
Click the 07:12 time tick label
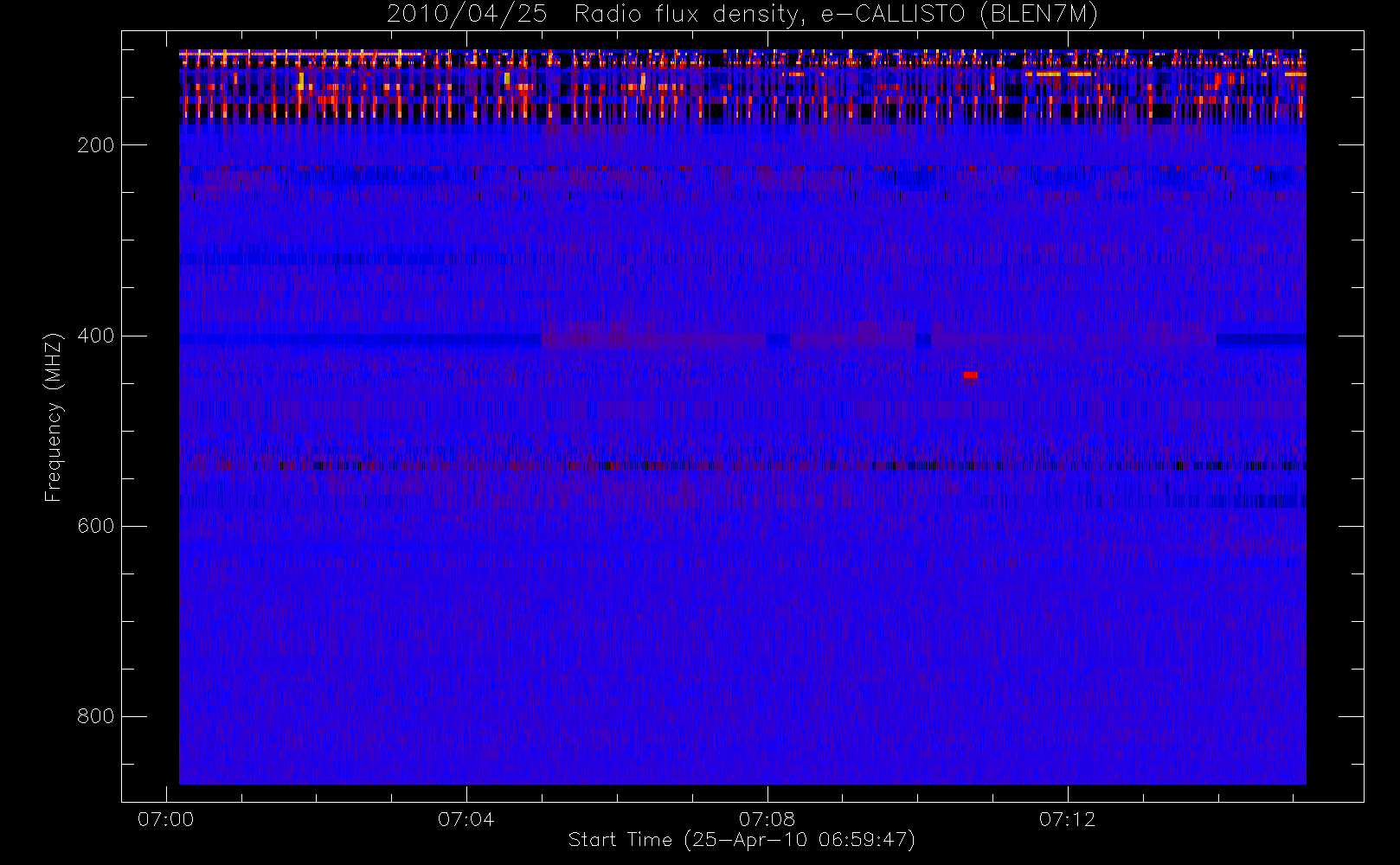click(x=1067, y=819)
